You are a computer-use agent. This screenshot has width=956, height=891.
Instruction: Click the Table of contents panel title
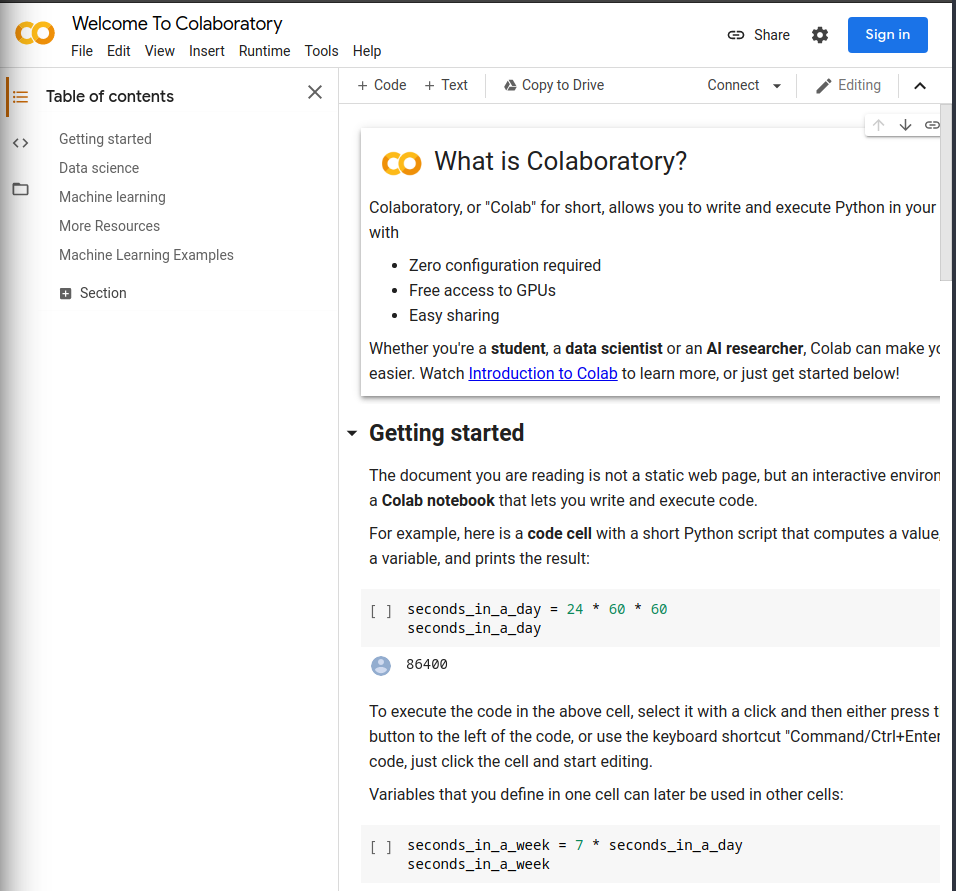click(110, 96)
